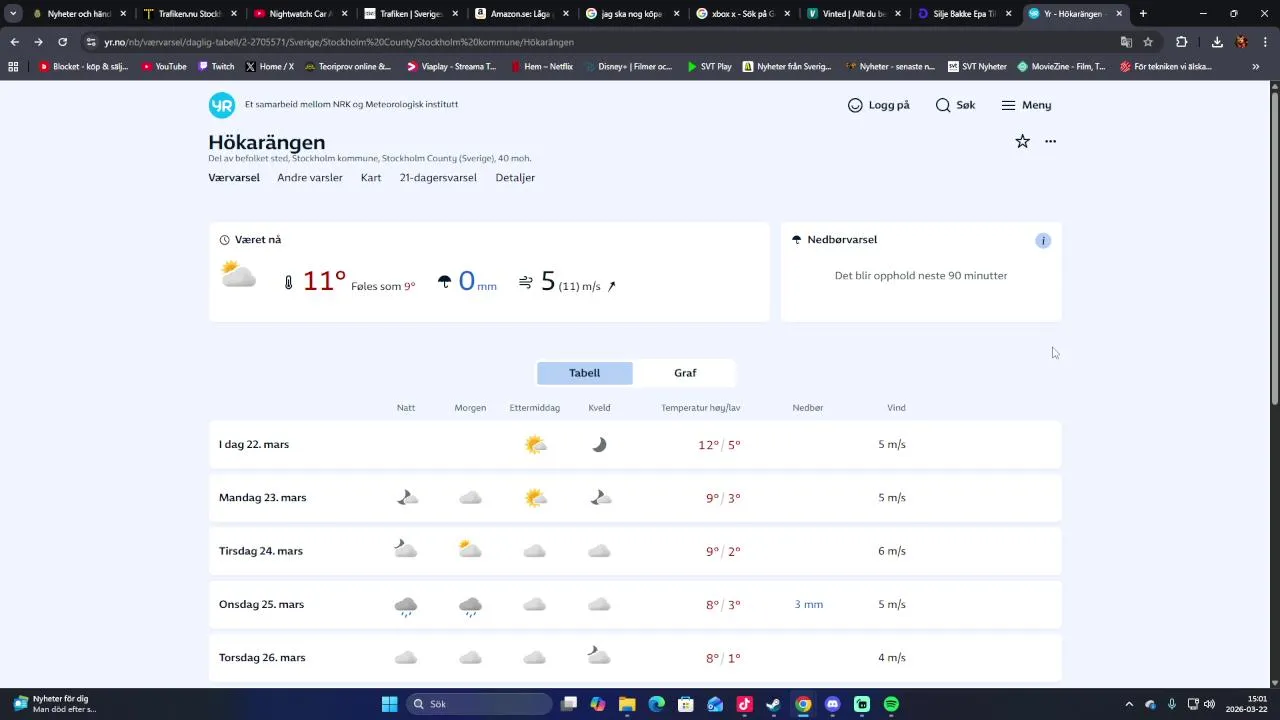Click Wednesday night rain cloud icon
This screenshot has width=1280, height=720.
point(405,606)
